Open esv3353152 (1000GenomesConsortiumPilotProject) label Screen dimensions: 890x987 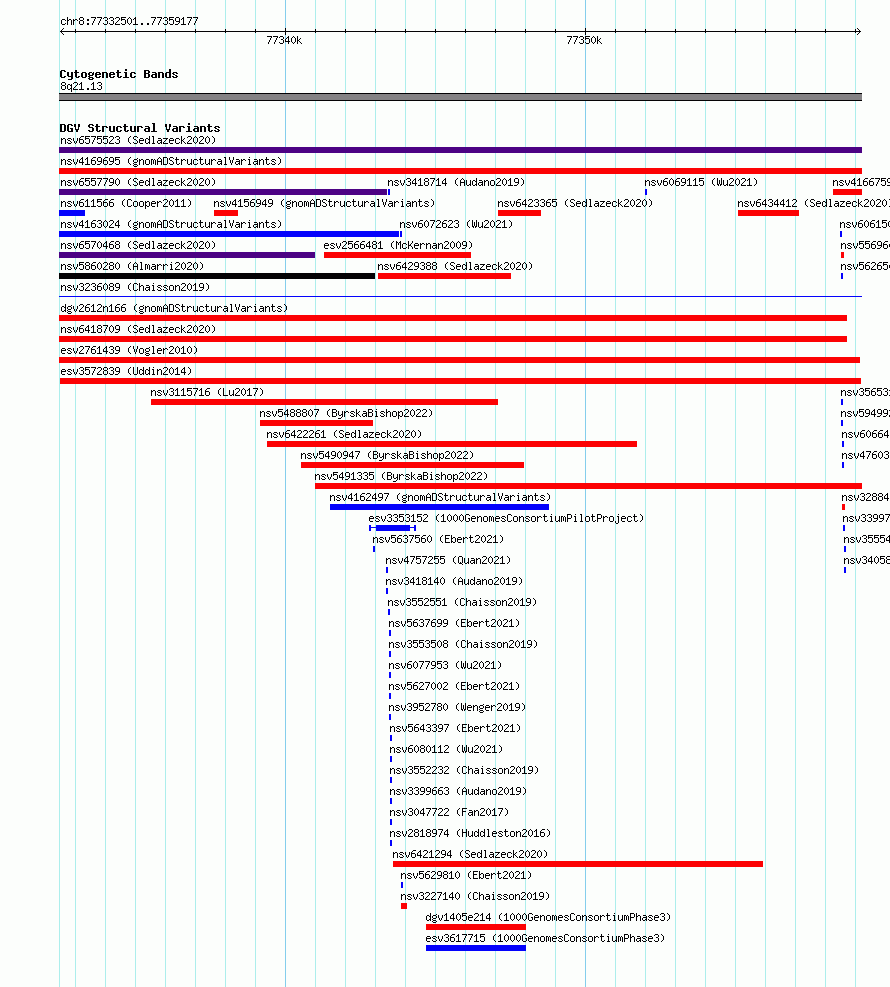(x=506, y=518)
